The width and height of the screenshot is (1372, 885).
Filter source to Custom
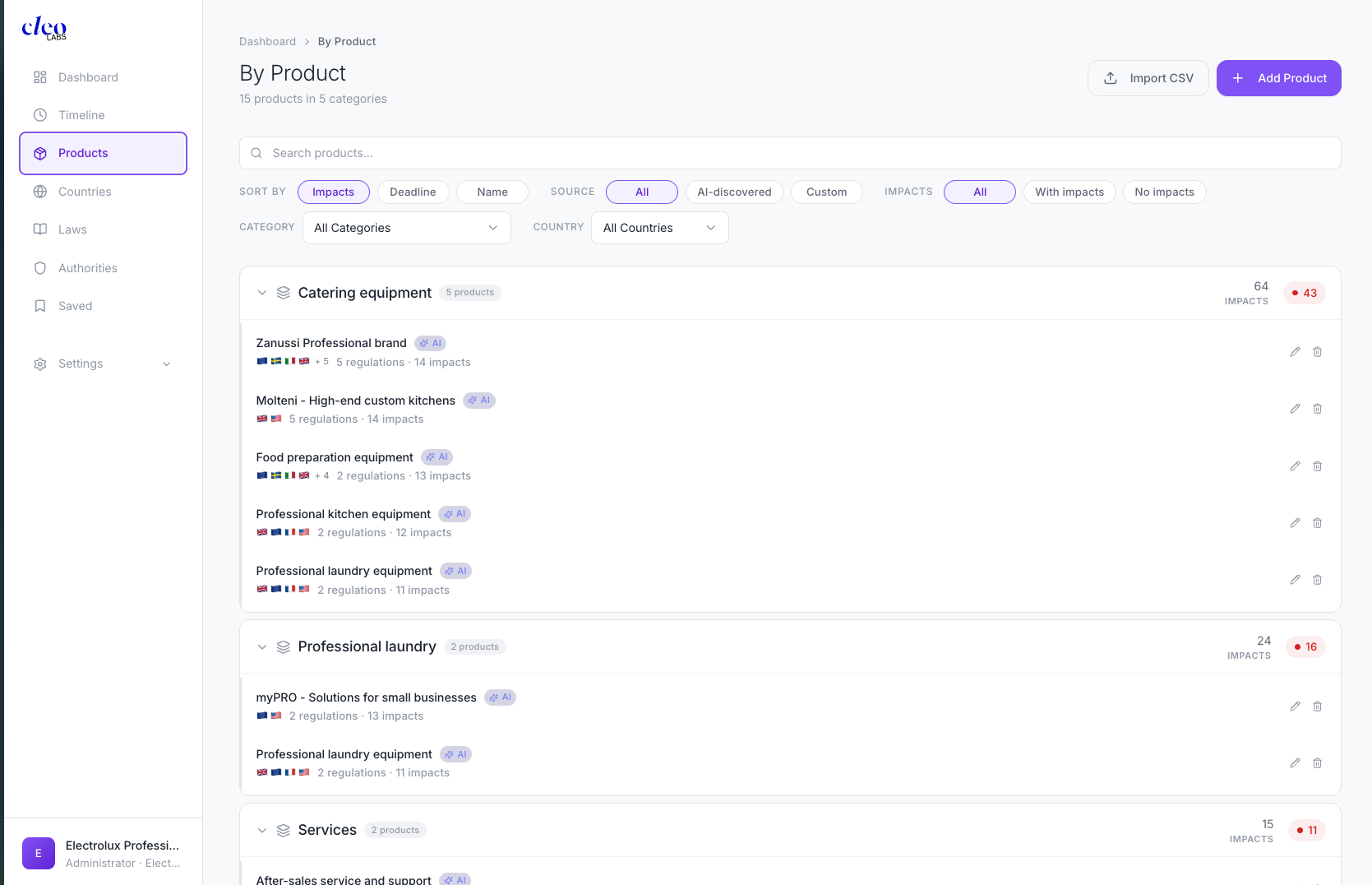[x=826, y=192]
